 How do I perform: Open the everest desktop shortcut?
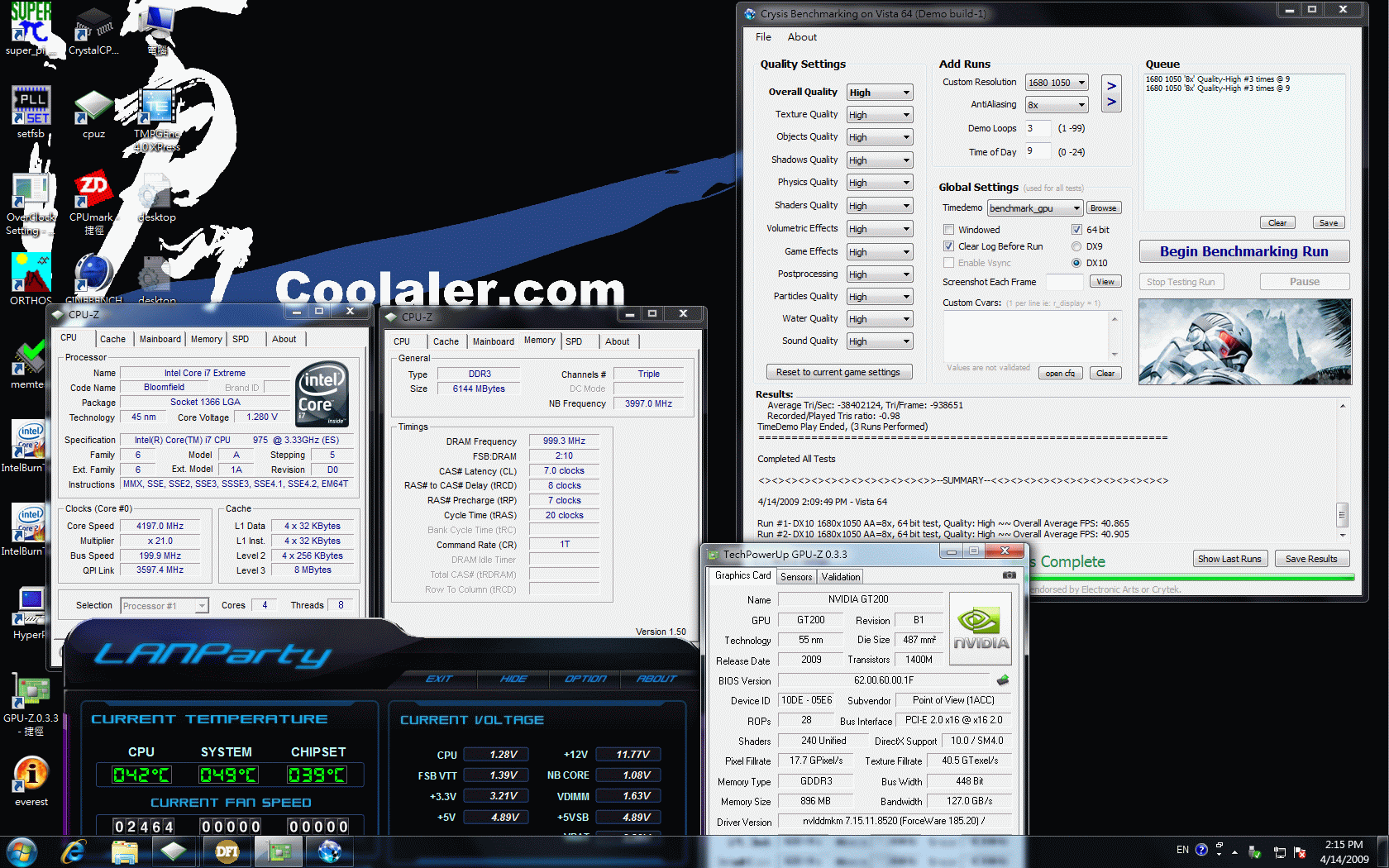[x=31, y=781]
